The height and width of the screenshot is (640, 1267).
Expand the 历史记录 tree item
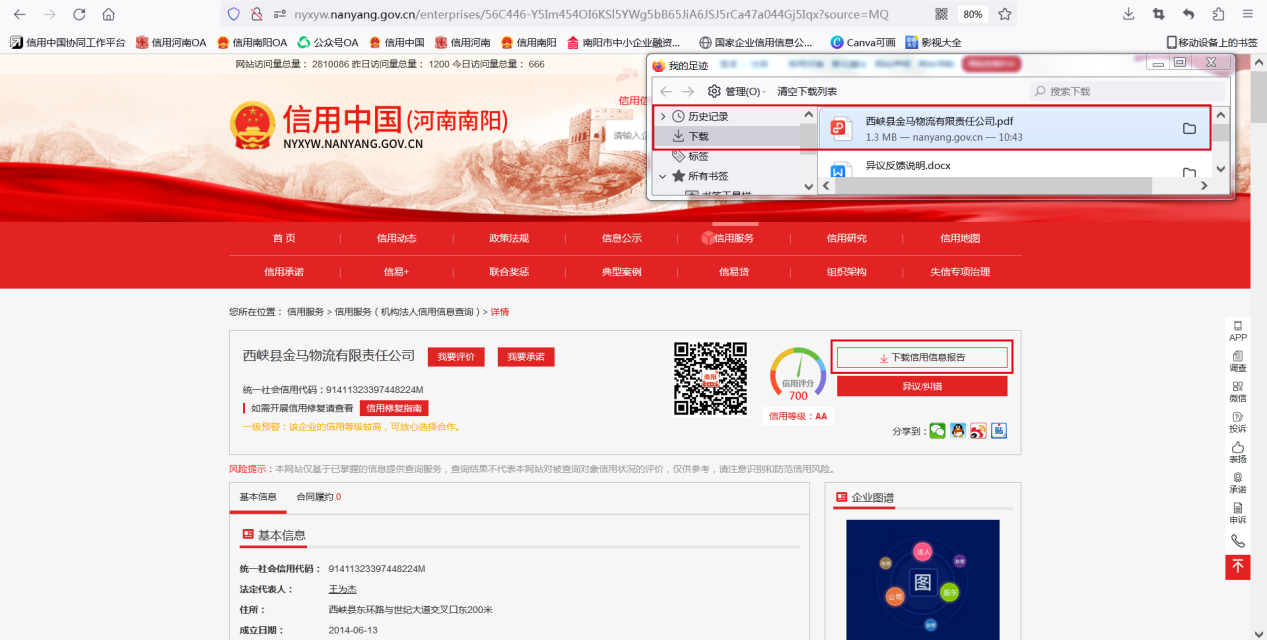click(662, 116)
